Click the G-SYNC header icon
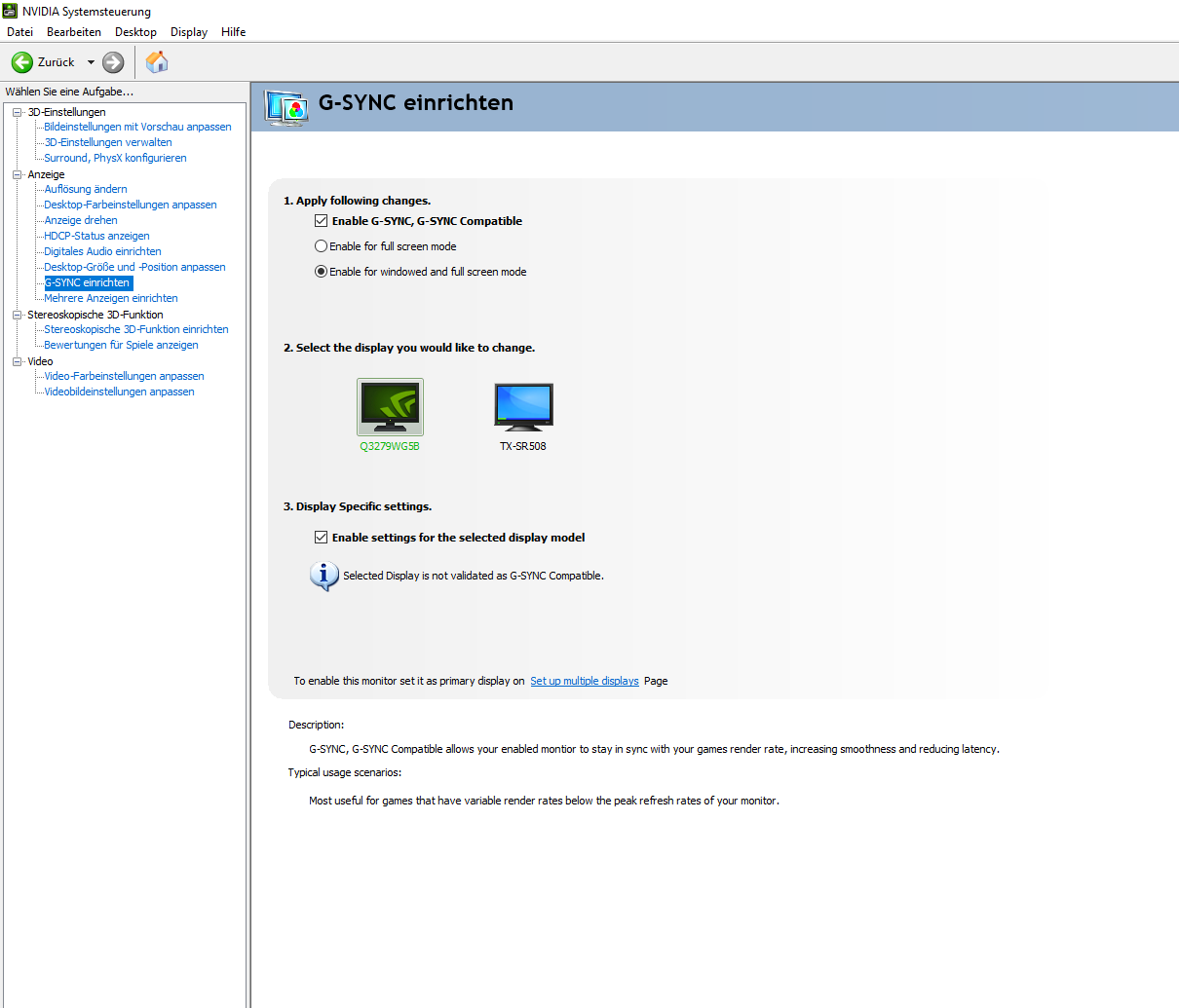Image resolution: width=1179 pixels, height=1008 pixels. pos(286,107)
